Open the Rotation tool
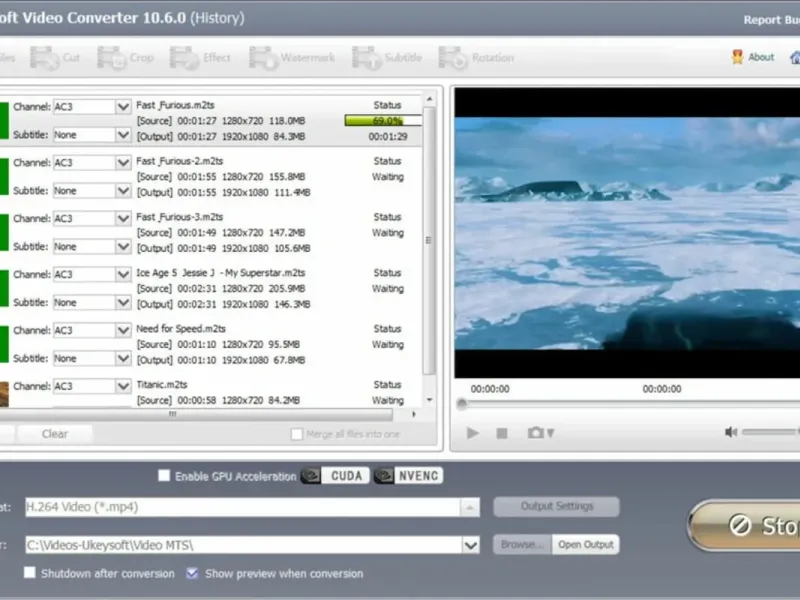This screenshot has height=600, width=800. (x=477, y=58)
